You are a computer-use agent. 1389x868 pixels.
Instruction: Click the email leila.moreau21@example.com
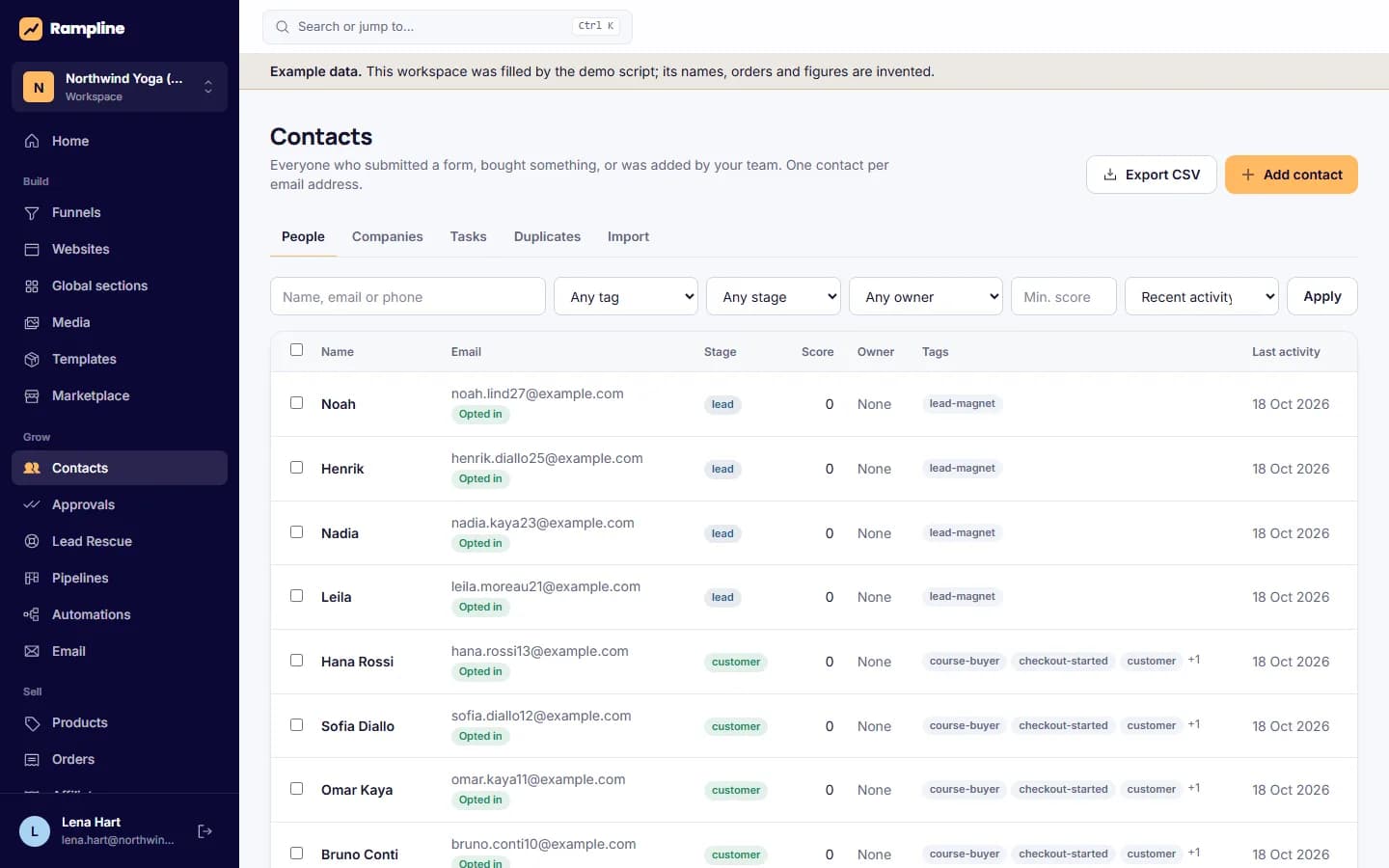pyautogui.click(x=546, y=586)
